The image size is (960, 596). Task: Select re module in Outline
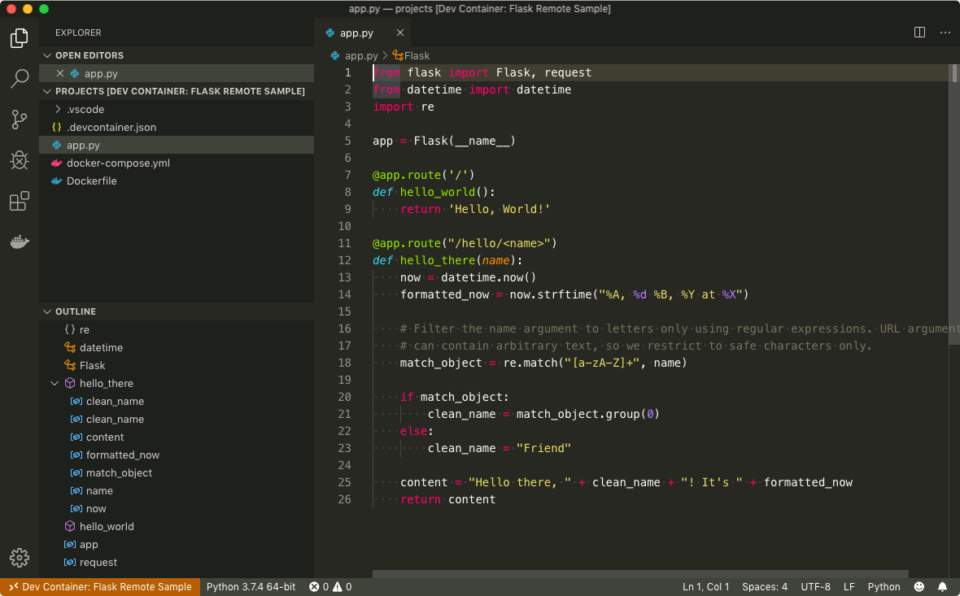[176, 330]
